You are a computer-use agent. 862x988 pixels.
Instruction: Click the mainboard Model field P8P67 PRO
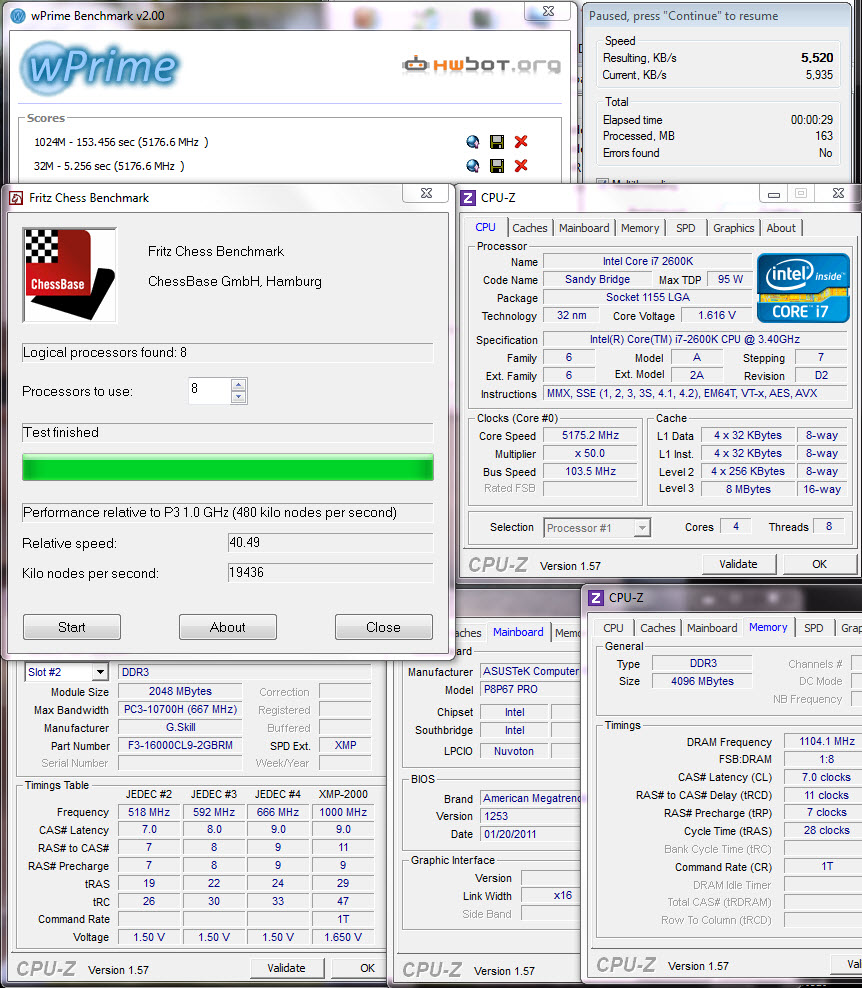(x=531, y=689)
